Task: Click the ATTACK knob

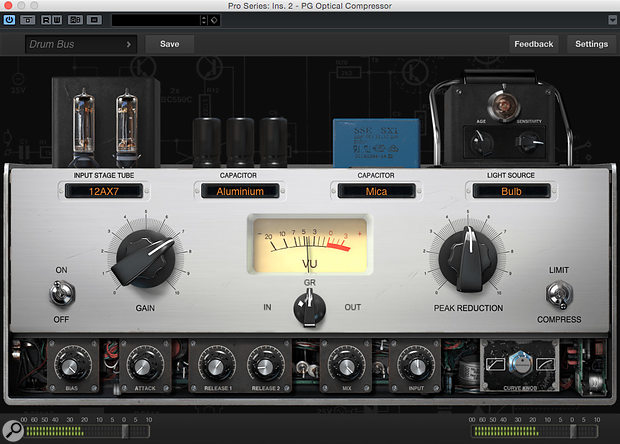Action: coord(144,365)
